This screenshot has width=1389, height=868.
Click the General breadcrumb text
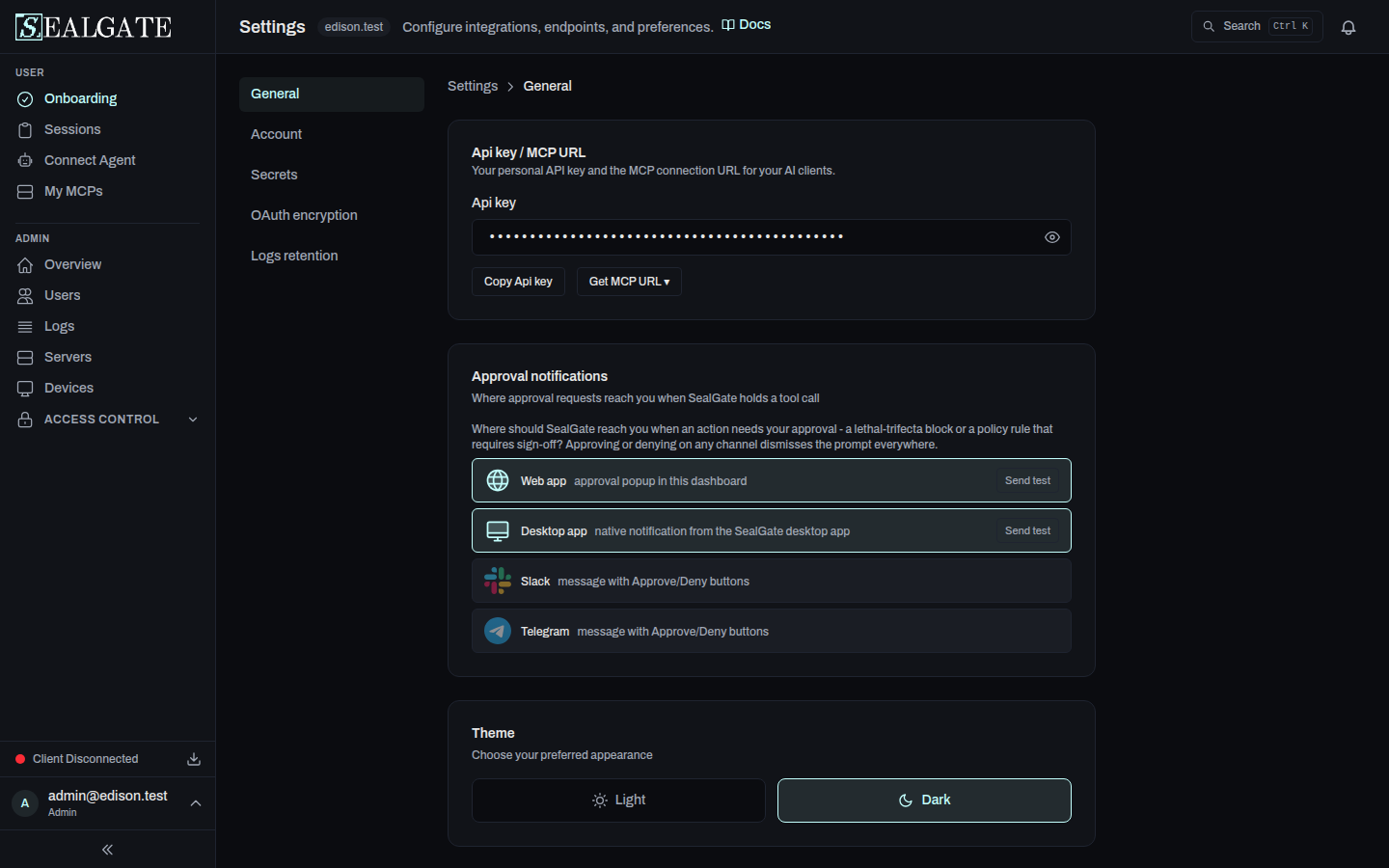(x=547, y=86)
